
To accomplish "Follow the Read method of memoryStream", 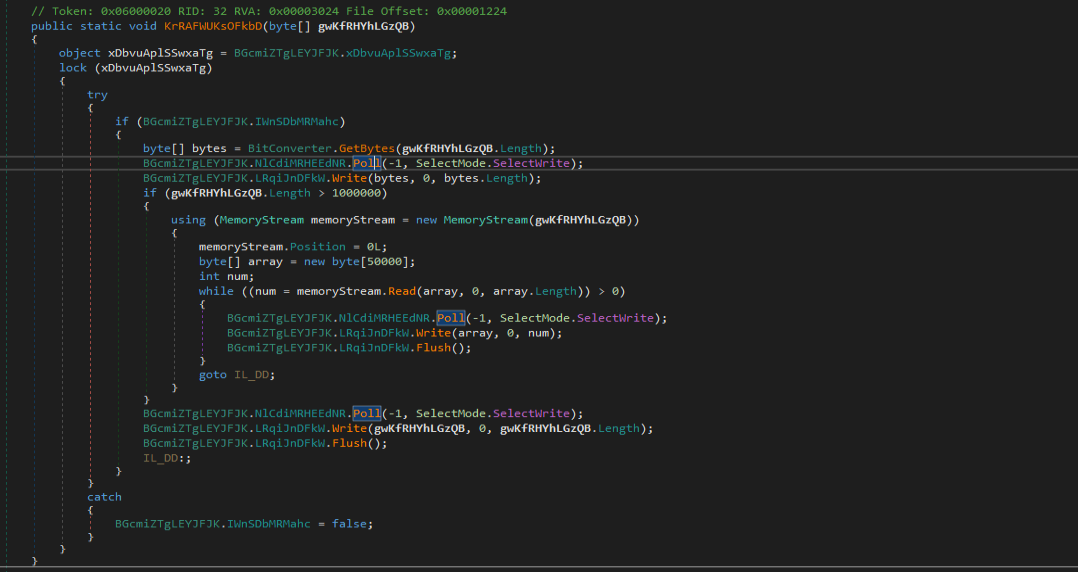I will [402, 292].
